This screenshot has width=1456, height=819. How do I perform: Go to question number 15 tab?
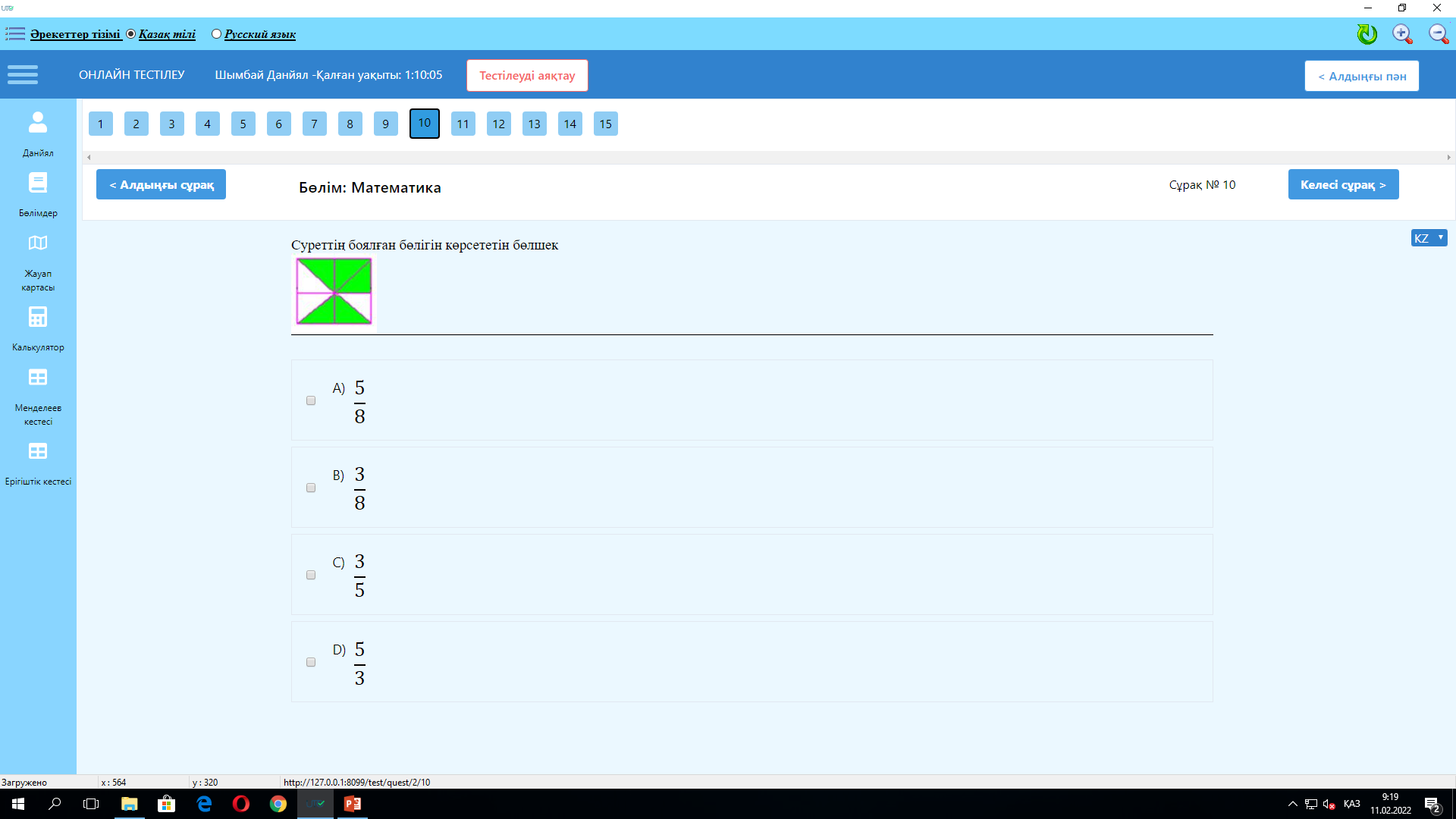point(605,124)
